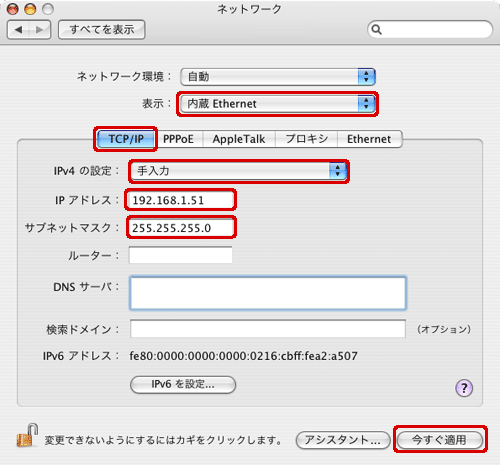500x465 pixels.
Task: Go forward with the right arrow
Action: coord(40,30)
